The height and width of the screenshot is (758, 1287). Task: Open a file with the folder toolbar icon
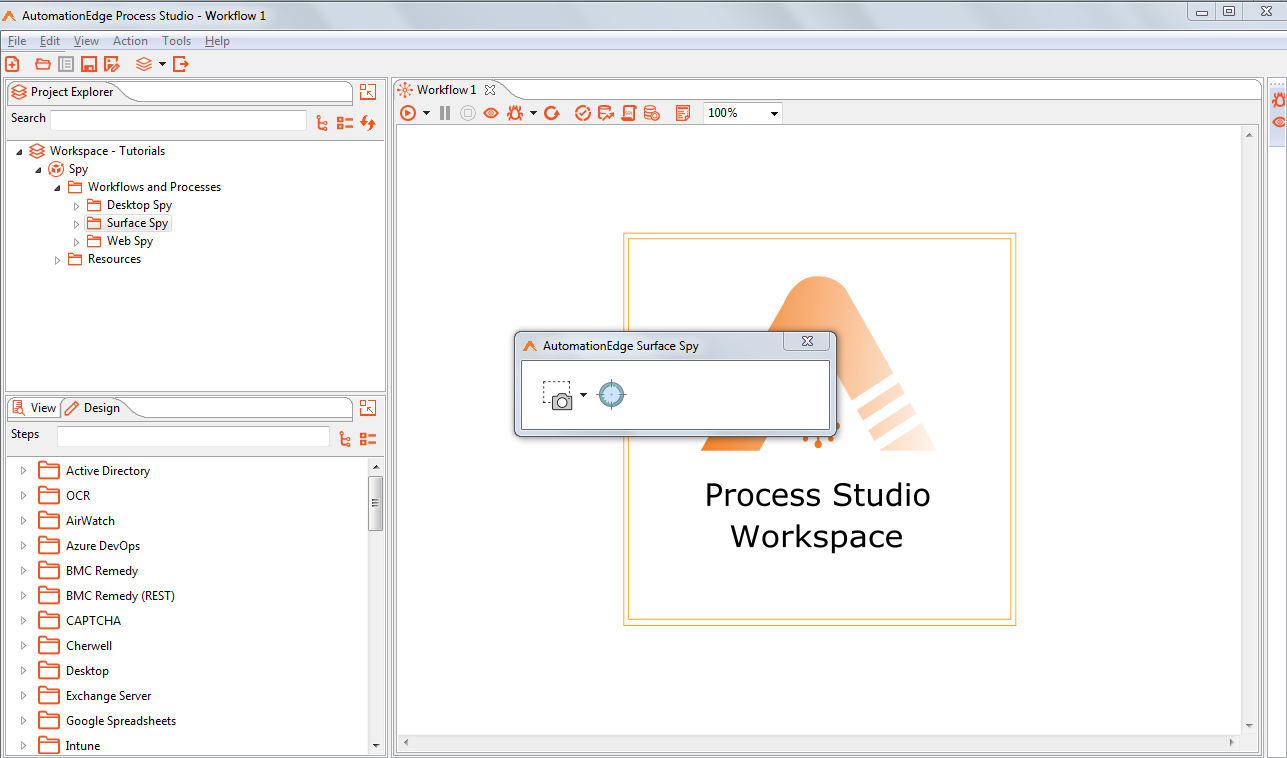click(x=42, y=64)
